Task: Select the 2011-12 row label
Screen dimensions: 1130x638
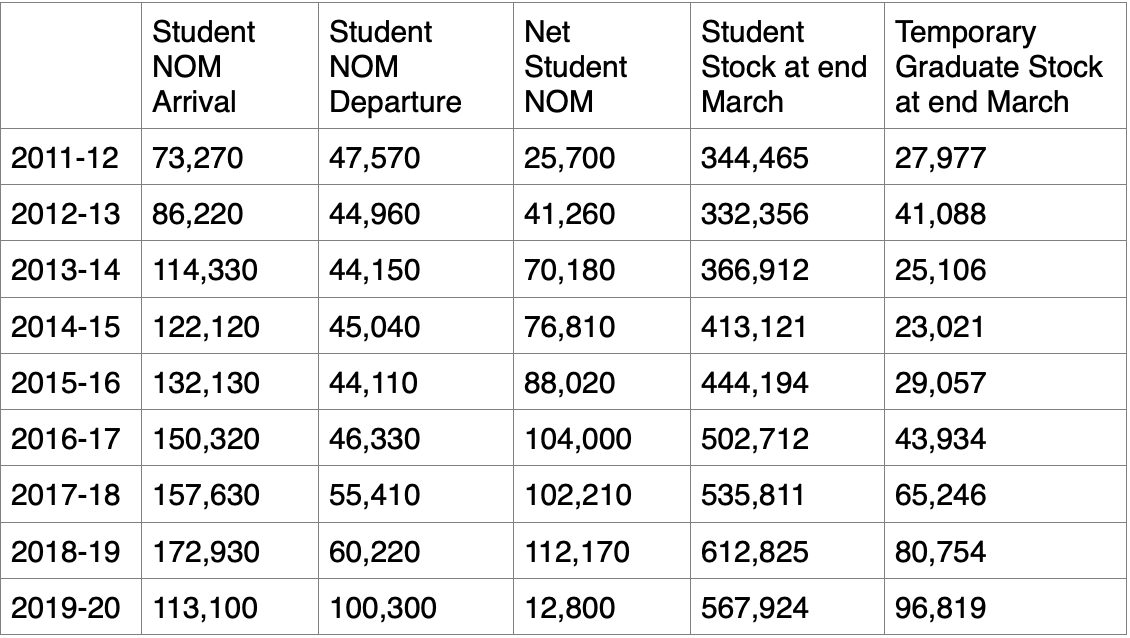Action: coord(64,157)
